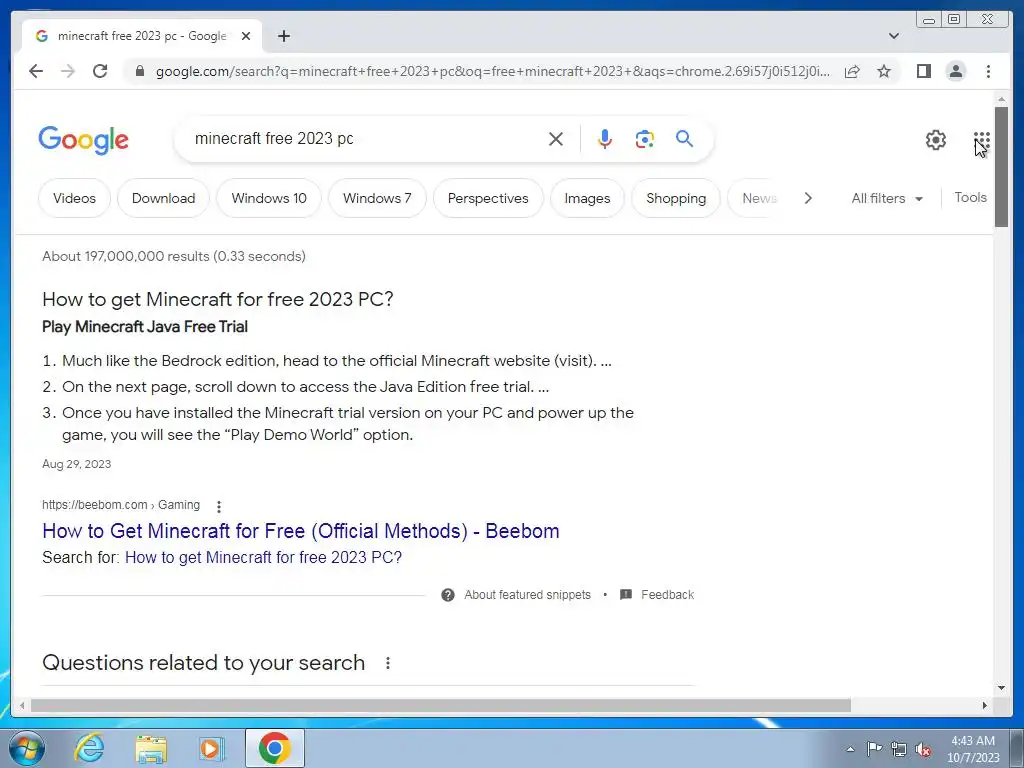Click the vertical scrollbar thumb
This screenshot has height=768, width=1024.
1001,167
